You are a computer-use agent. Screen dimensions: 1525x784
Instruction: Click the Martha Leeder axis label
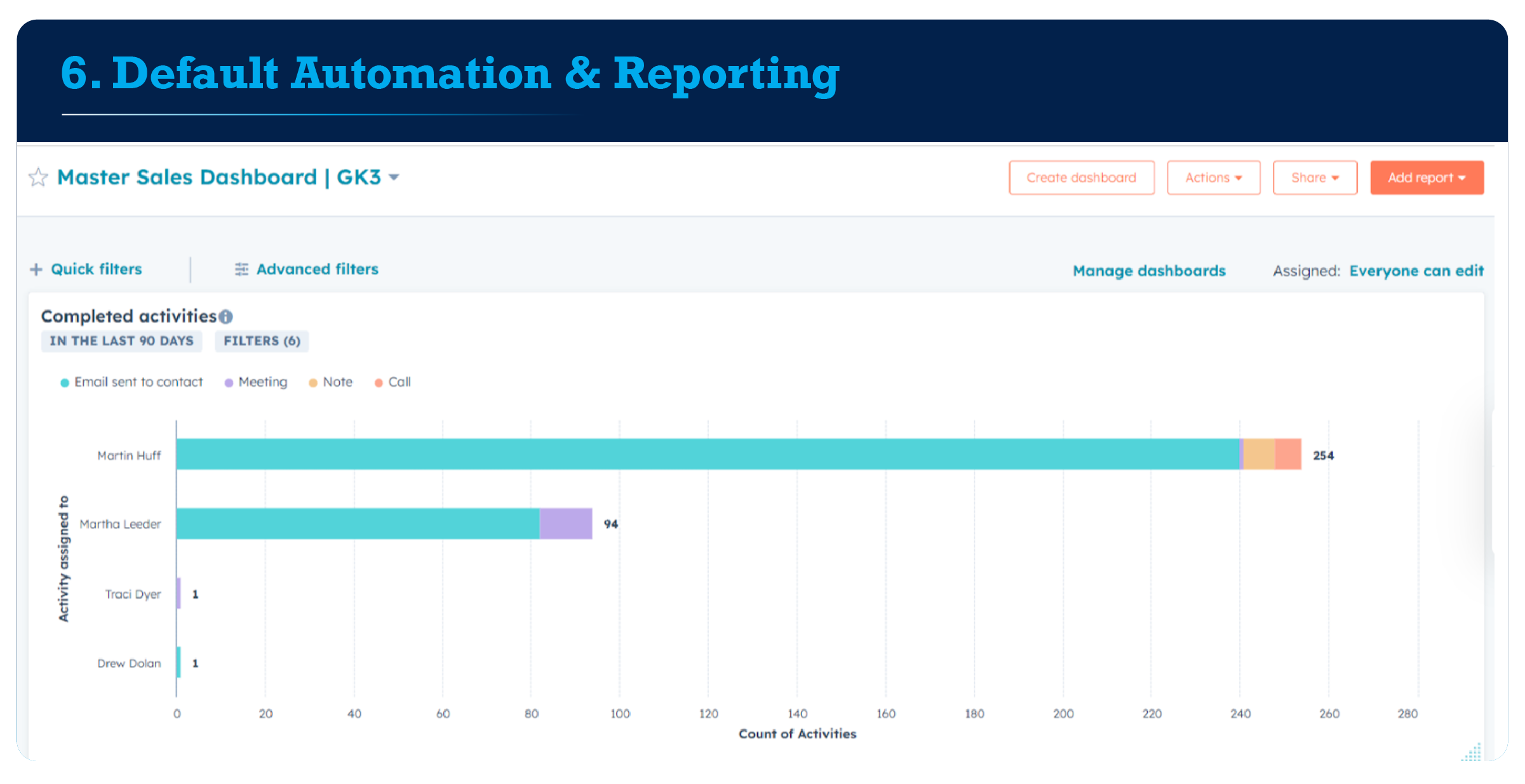[x=120, y=524]
